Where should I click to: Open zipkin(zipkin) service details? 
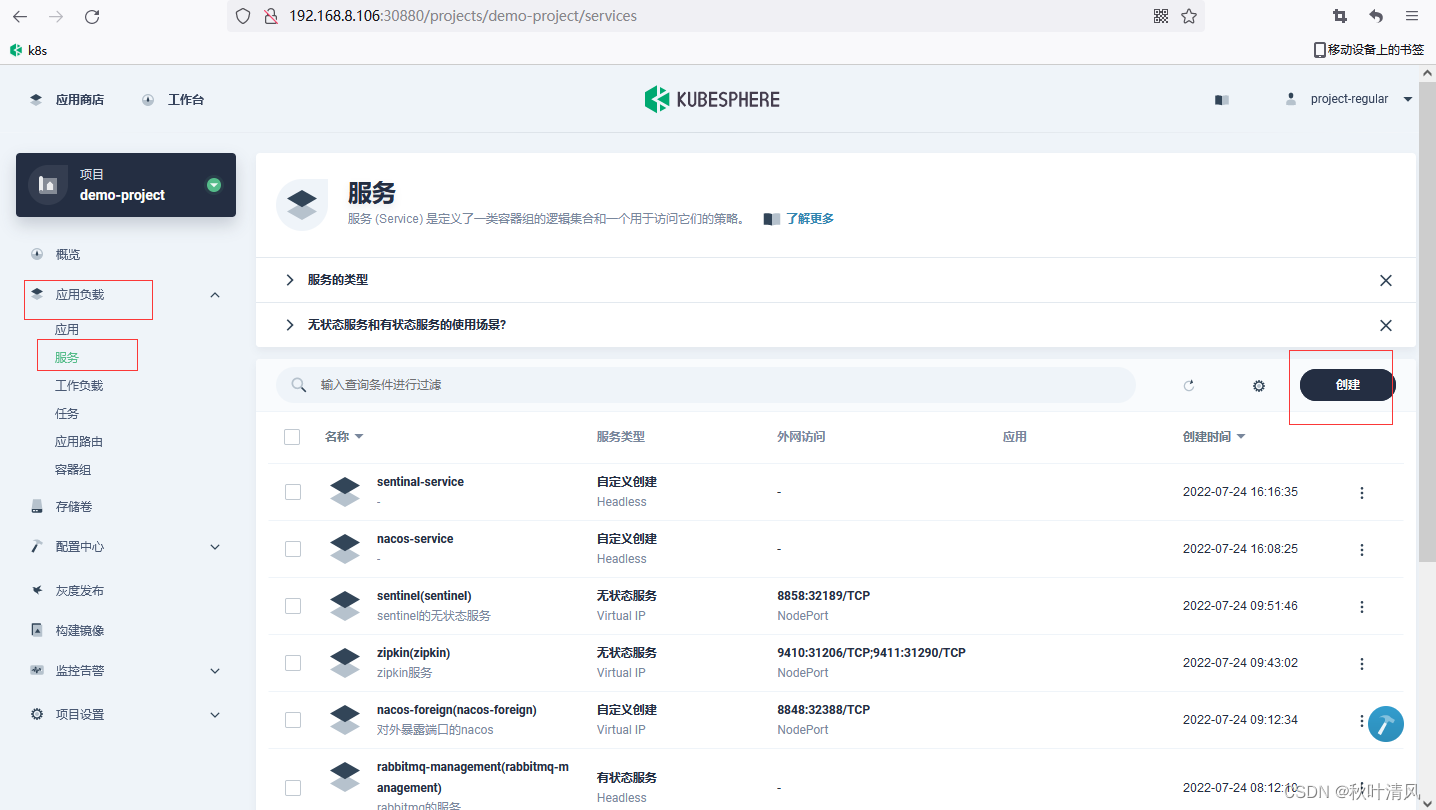(414, 653)
